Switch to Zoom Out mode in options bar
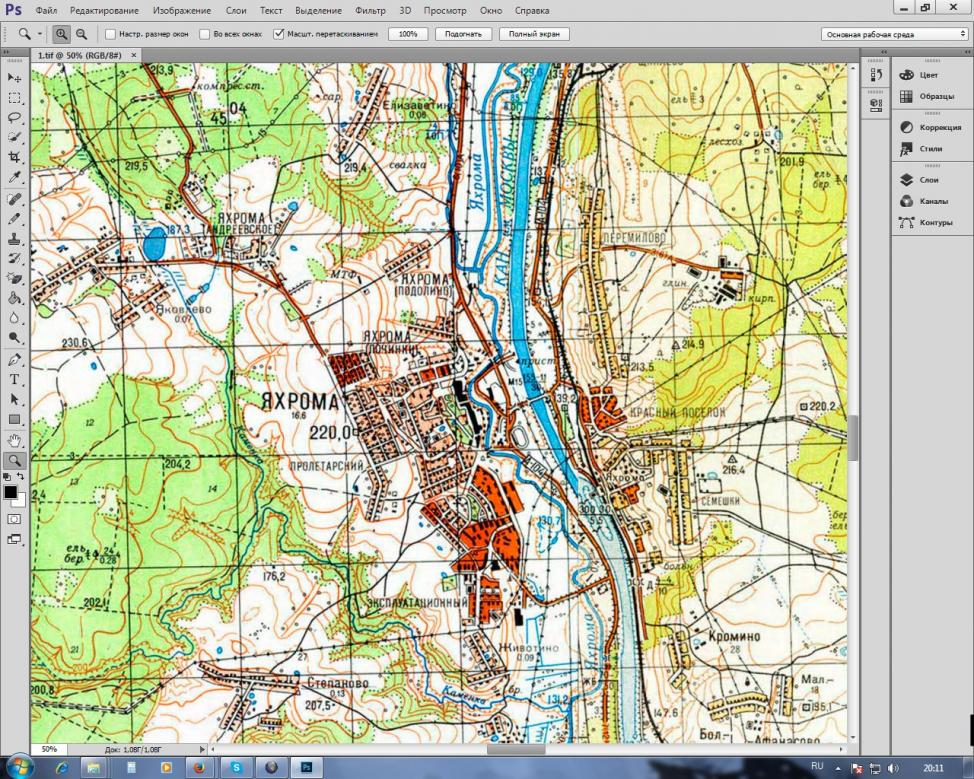Image resolution: width=974 pixels, height=779 pixels. coord(81,33)
